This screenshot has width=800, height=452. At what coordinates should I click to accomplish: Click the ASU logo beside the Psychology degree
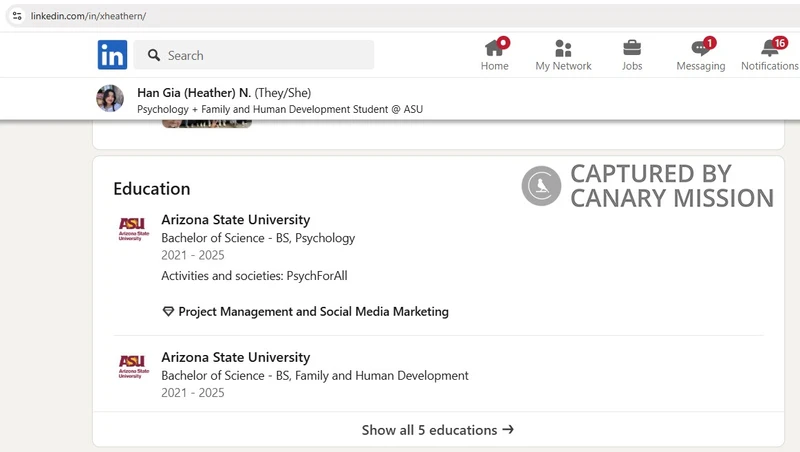point(134,229)
